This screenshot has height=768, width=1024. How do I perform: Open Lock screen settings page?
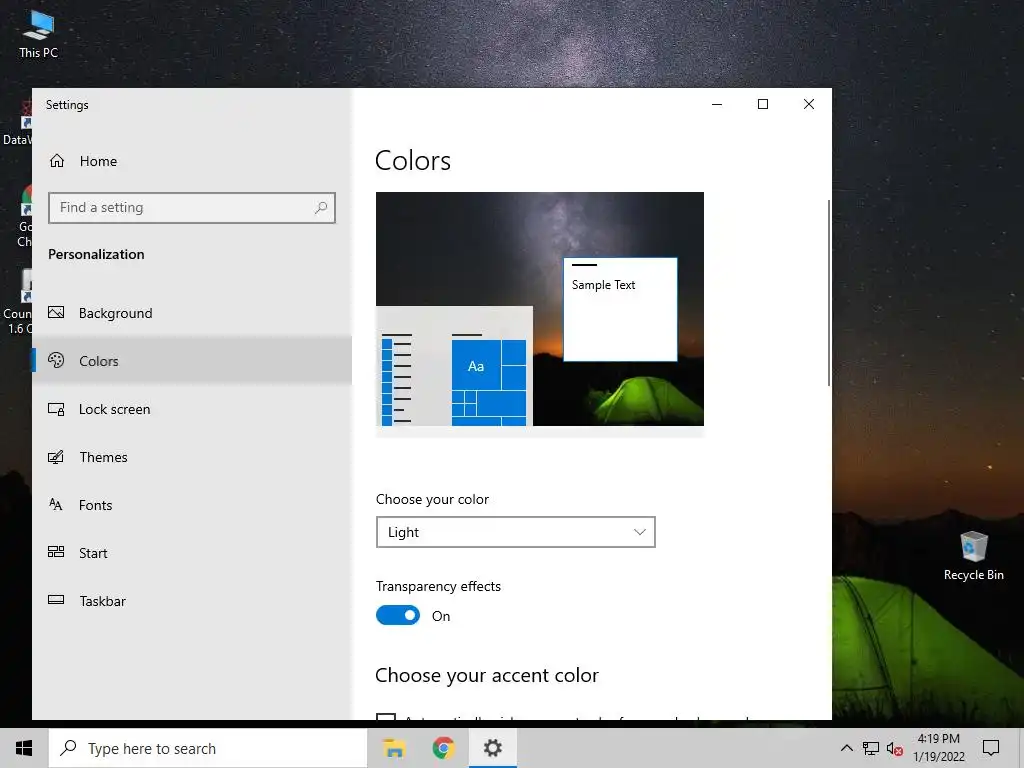point(192,409)
